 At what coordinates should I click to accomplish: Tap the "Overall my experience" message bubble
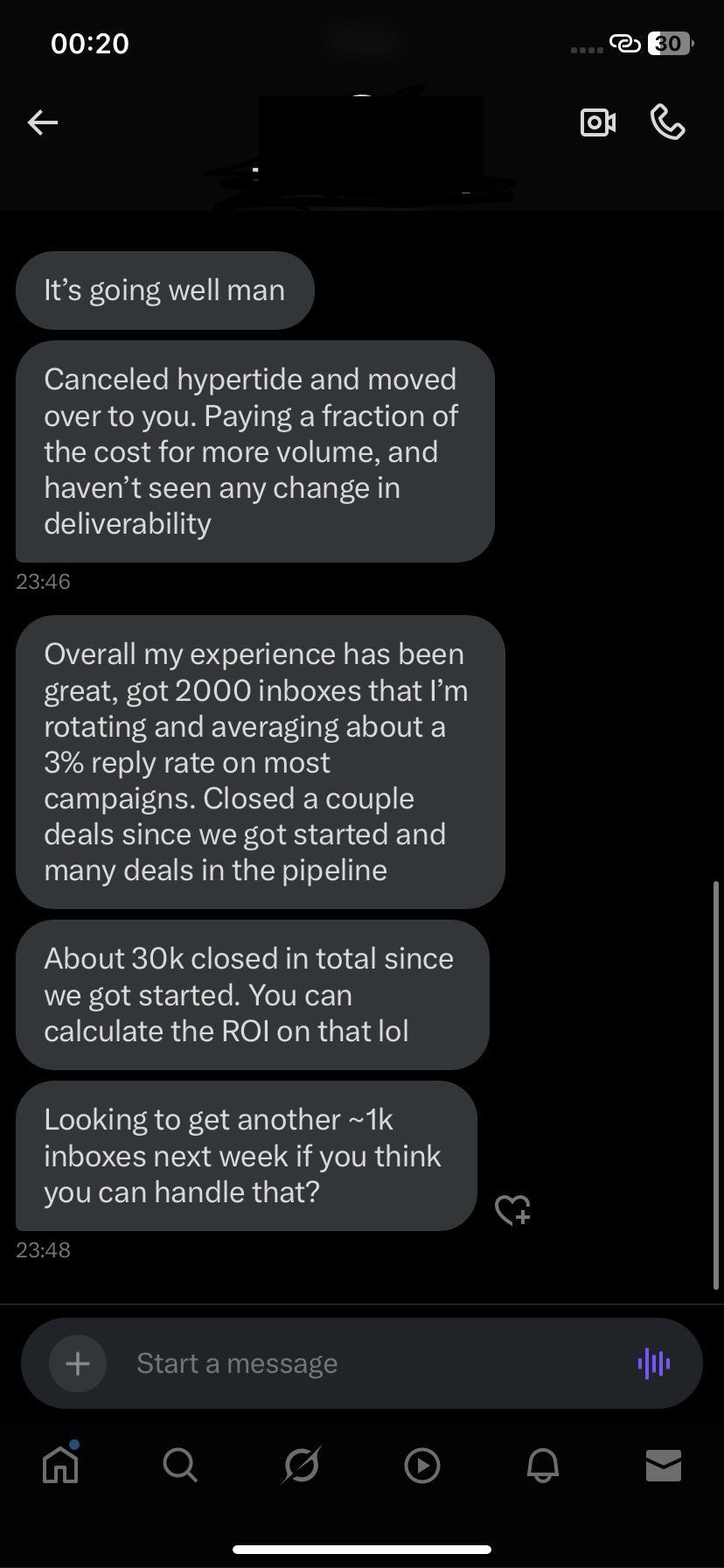pyautogui.click(x=260, y=761)
